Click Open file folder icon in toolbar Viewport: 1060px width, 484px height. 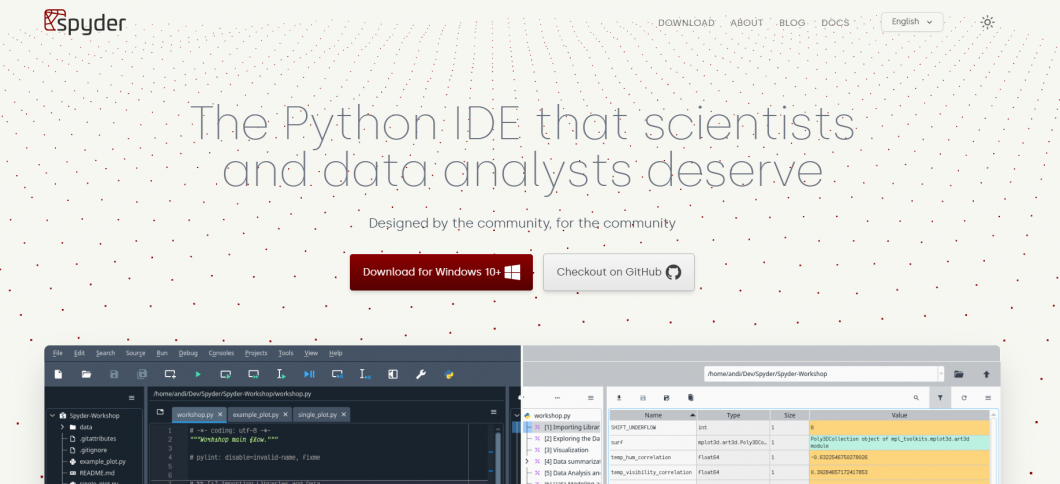pos(87,374)
